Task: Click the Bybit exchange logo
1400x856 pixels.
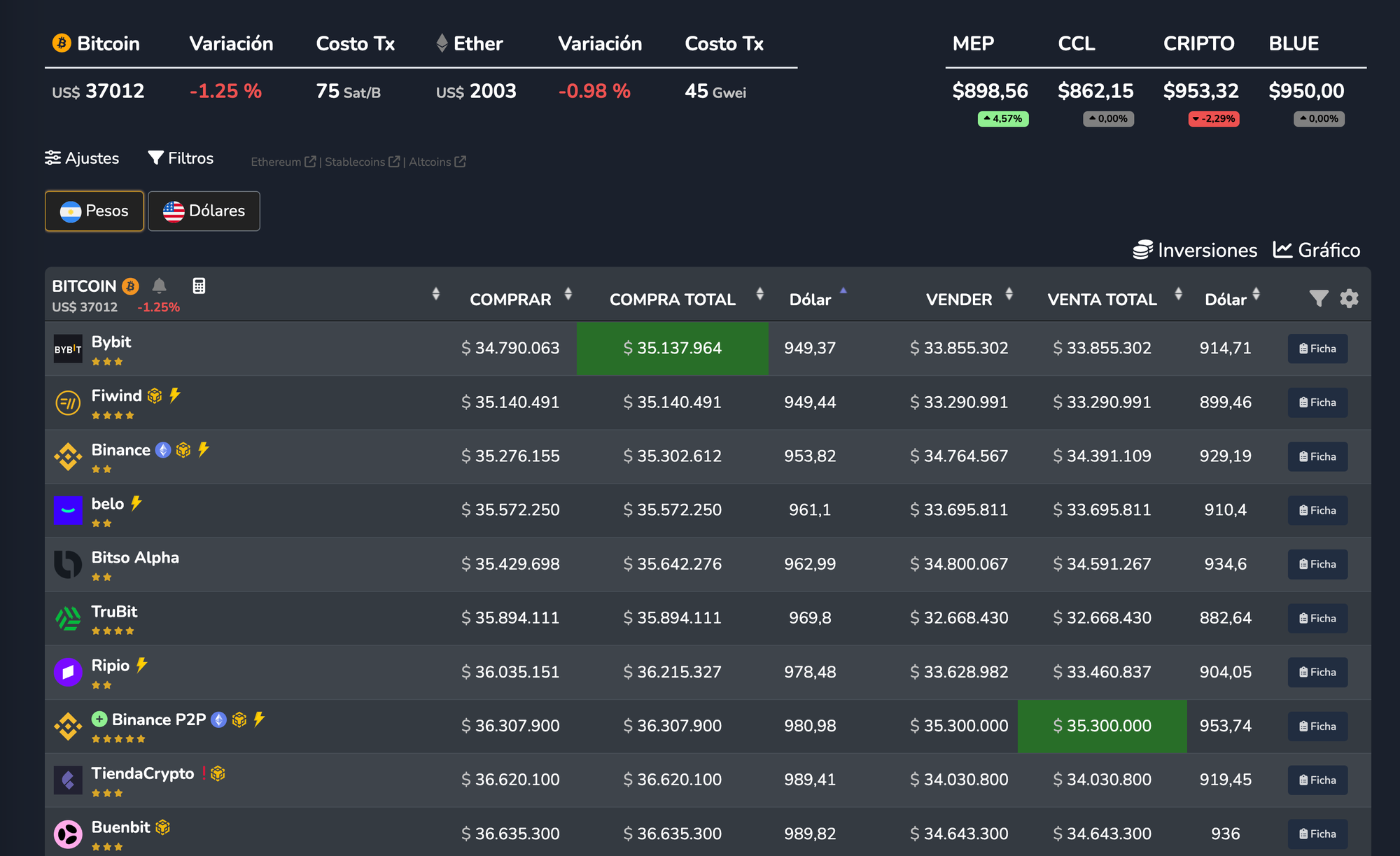Action: (68, 349)
